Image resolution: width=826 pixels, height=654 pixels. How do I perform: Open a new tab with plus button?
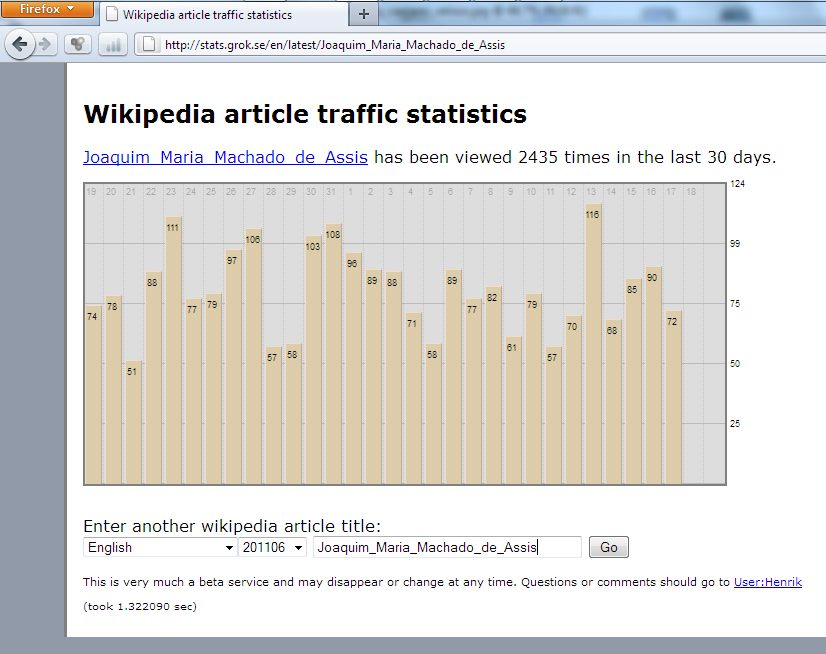tap(363, 14)
